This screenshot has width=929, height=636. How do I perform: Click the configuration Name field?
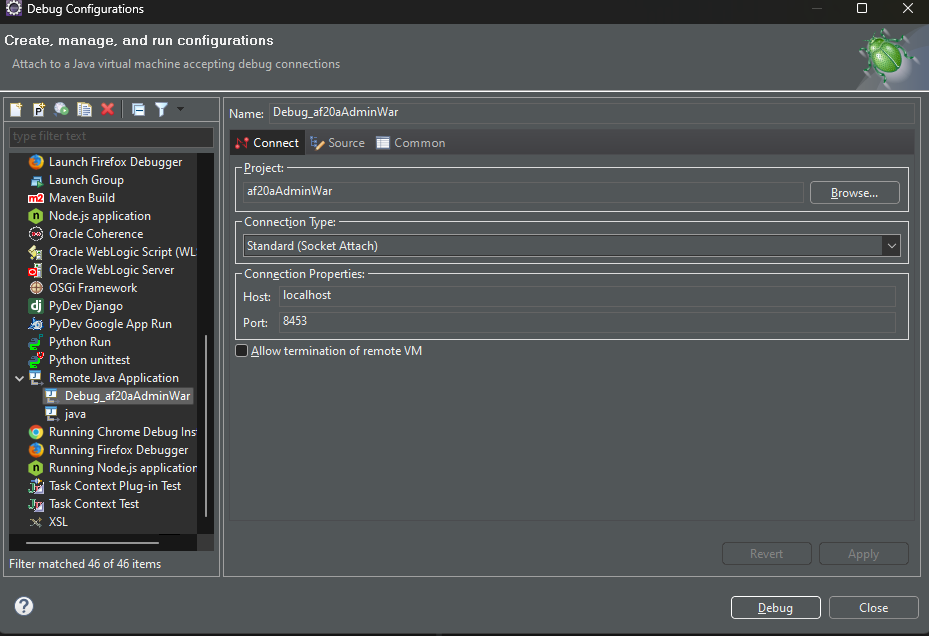click(591, 113)
